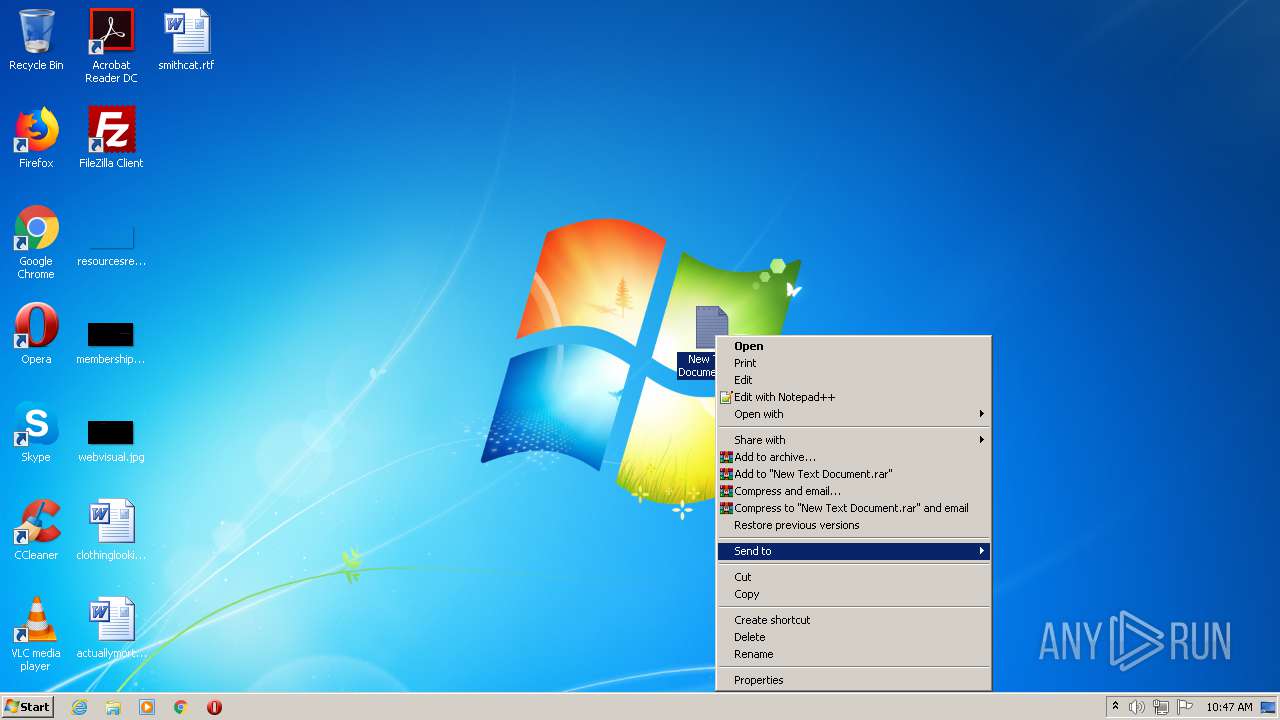
Task: Select the smithcat.rtf document icon
Action: (186, 40)
